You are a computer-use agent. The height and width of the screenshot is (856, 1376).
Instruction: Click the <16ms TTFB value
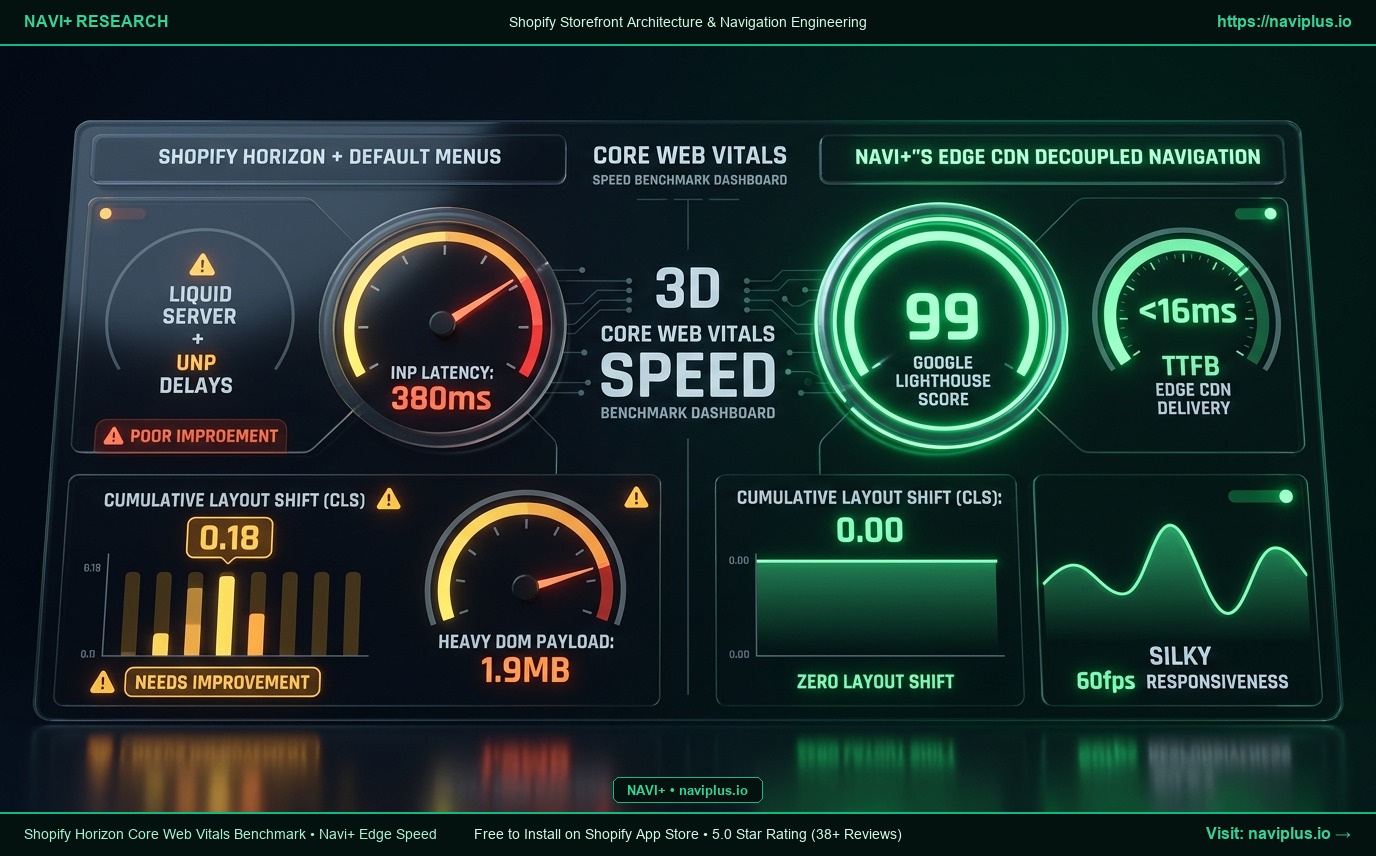click(x=1186, y=312)
